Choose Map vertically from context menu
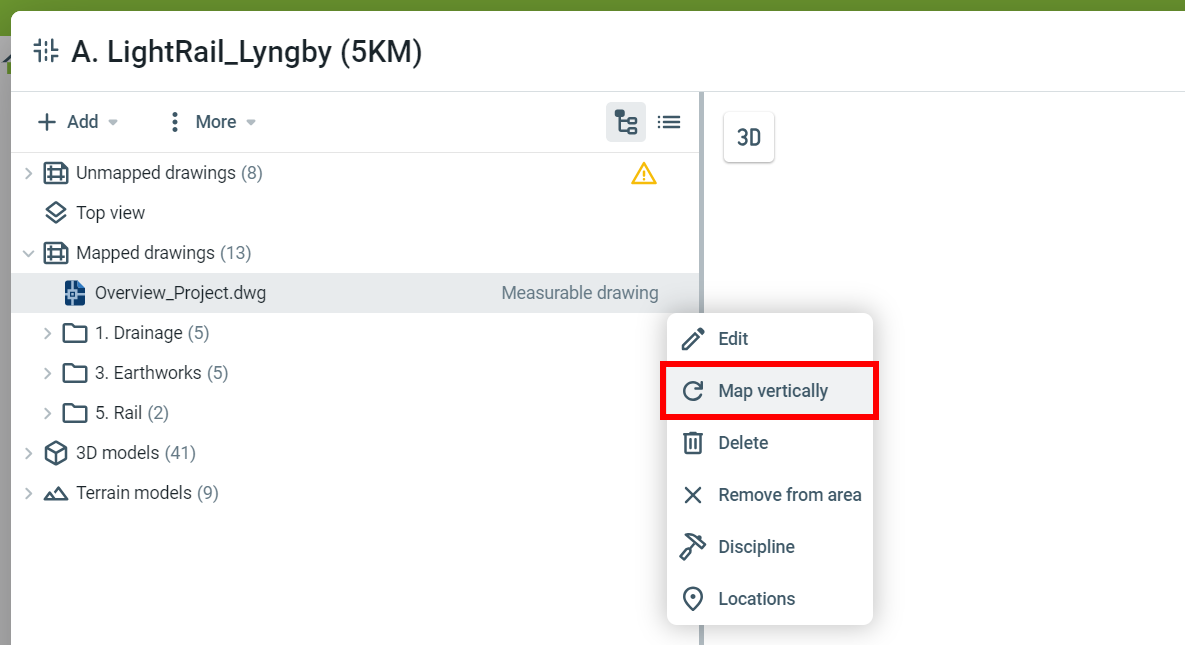 tap(770, 391)
